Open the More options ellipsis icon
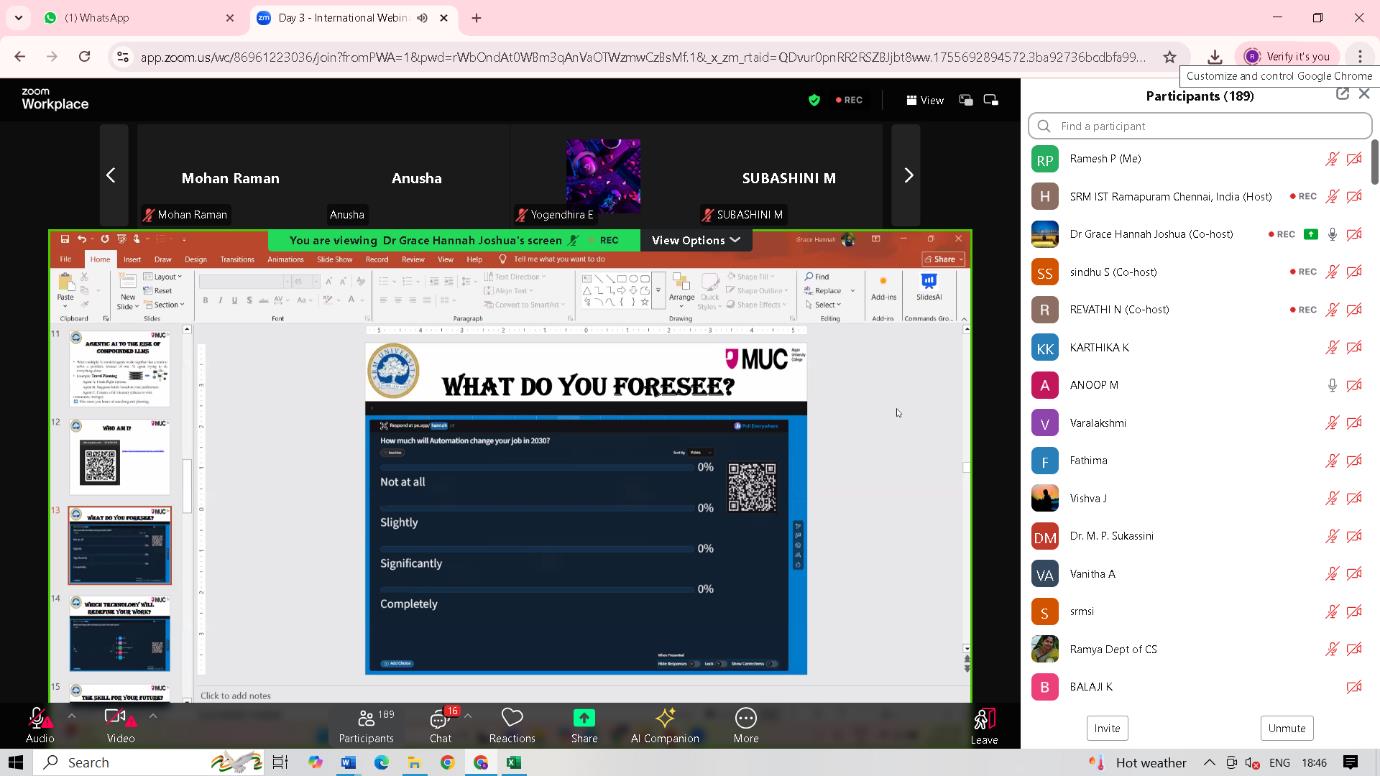Image resolution: width=1380 pixels, height=776 pixels. coord(746,718)
